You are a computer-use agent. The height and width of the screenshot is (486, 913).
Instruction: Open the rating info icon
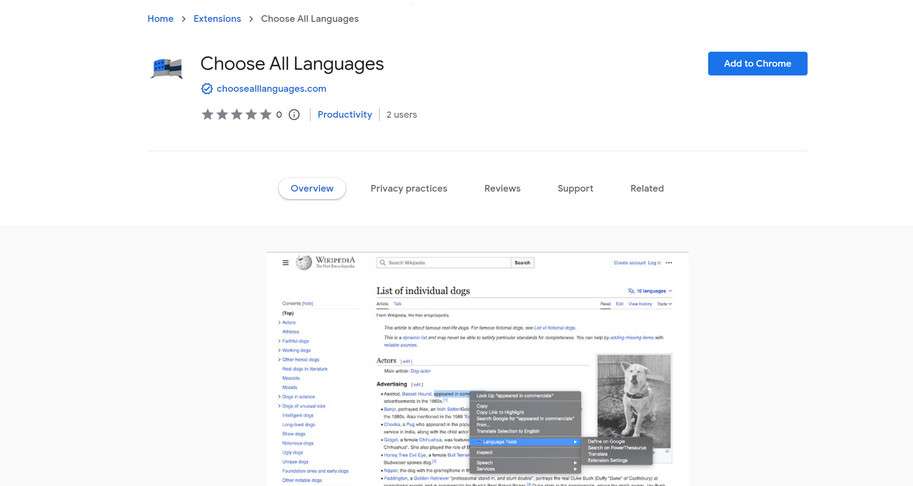tap(294, 115)
